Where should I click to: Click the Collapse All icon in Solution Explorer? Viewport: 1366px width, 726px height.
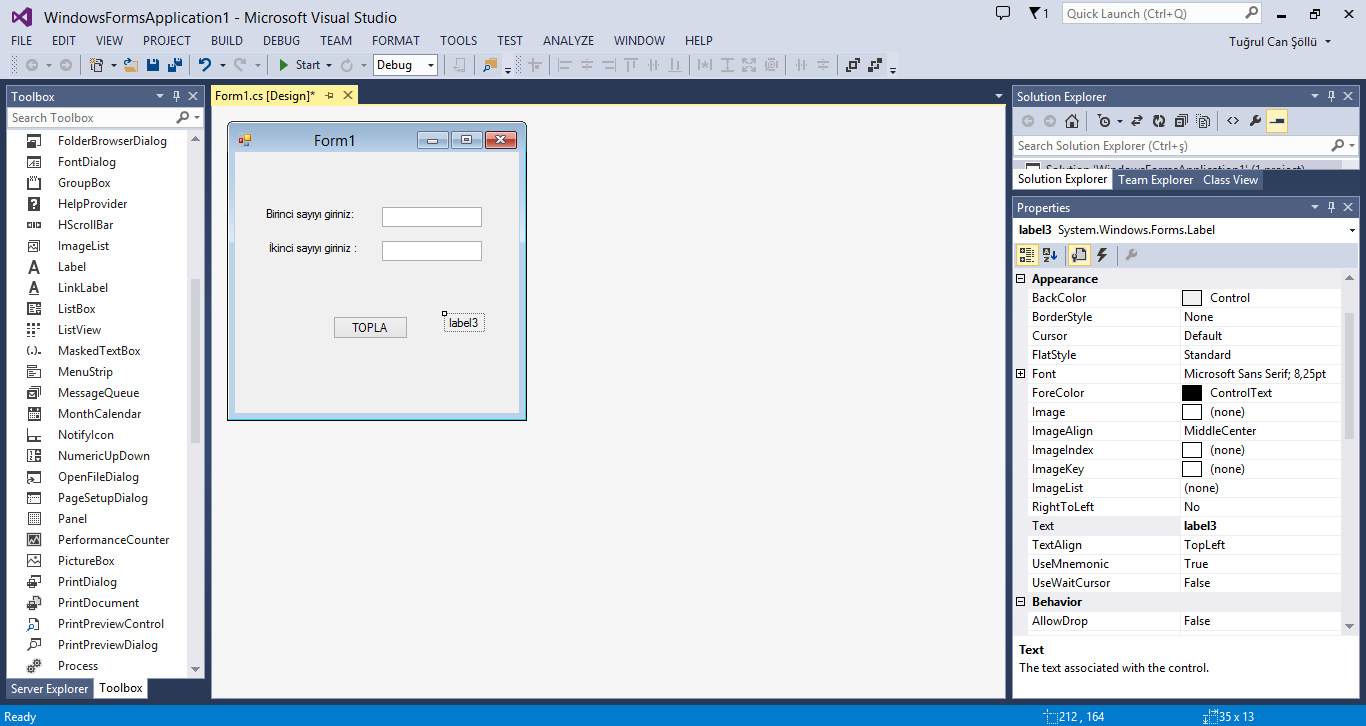click(1181, 121)
